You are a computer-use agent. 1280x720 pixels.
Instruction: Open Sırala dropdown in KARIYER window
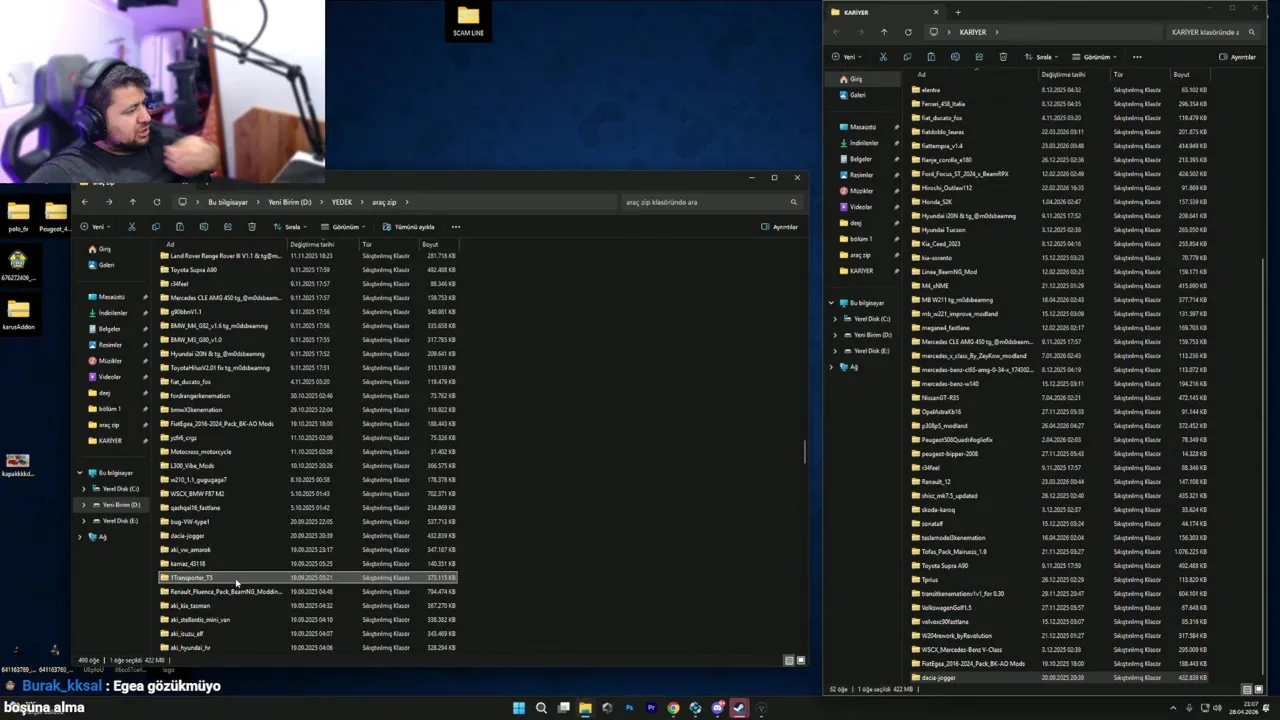tap(1041, 57)
